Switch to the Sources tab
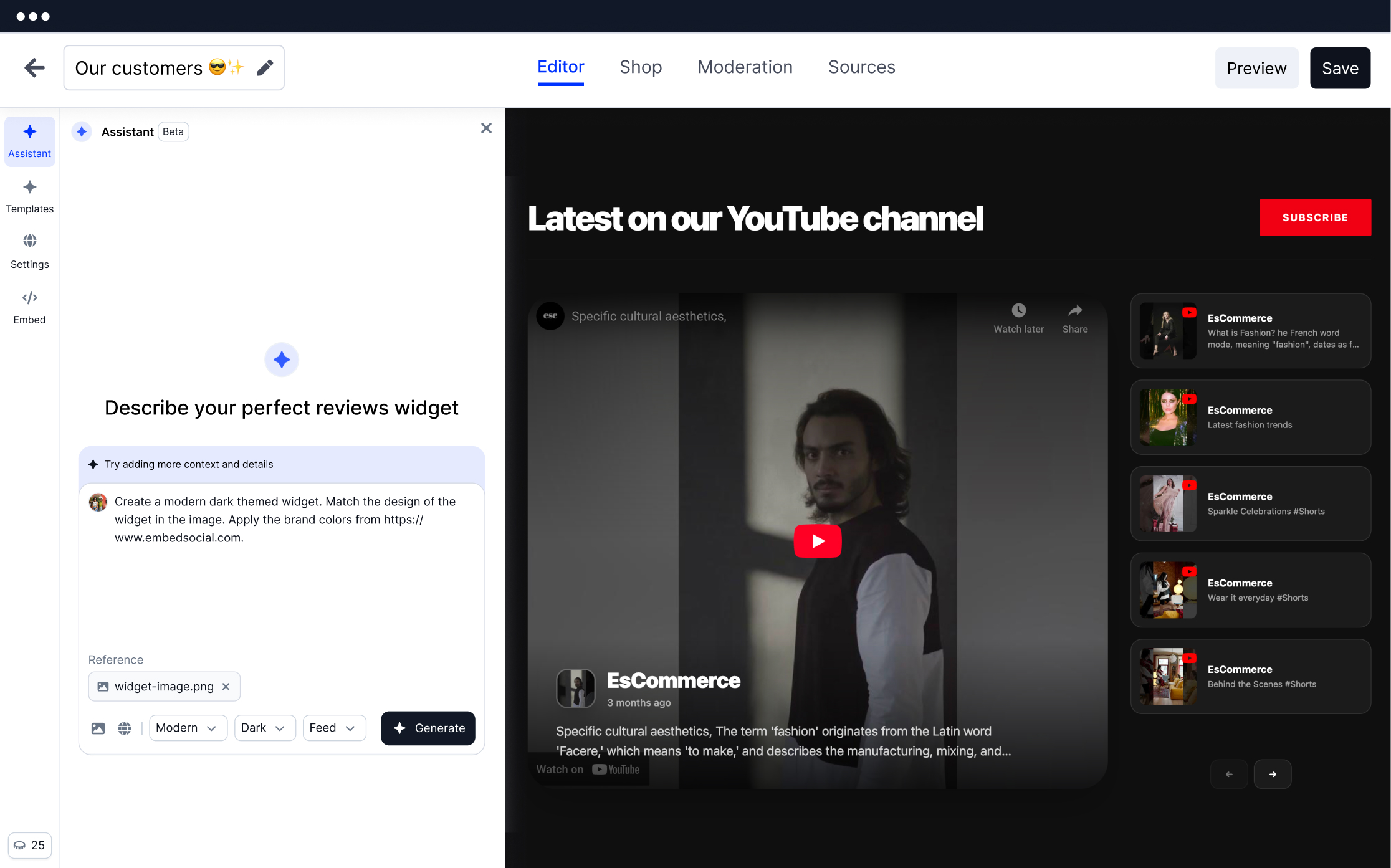 click(861, 67)
